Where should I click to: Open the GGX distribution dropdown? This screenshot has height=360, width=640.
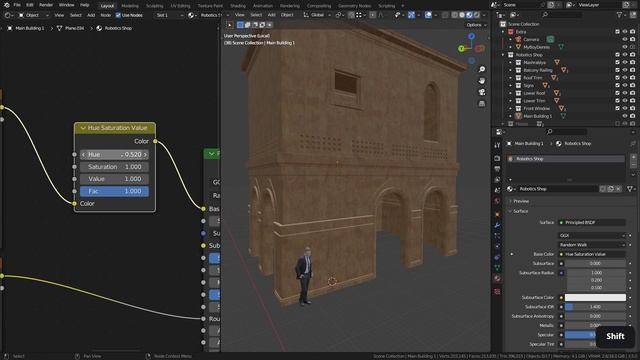coord(591,236)
